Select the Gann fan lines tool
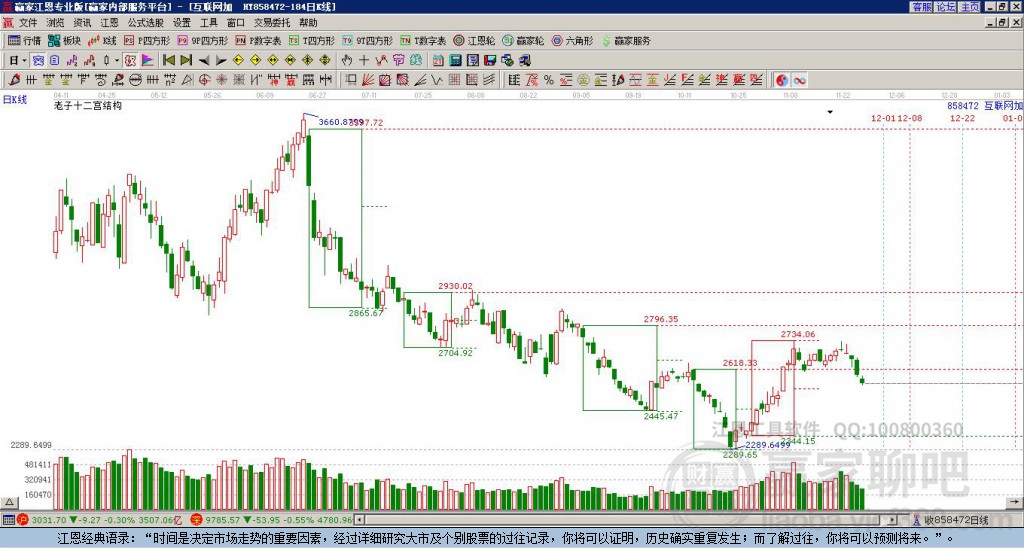Screen dimensions: 1024x548 coord(368,80)
